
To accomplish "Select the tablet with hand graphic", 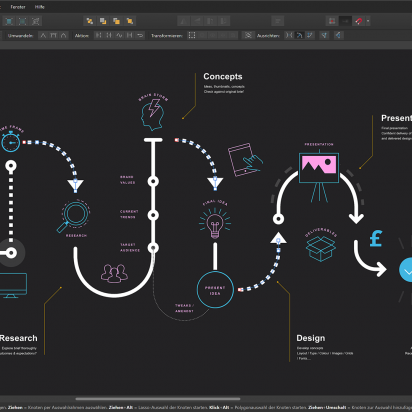I will (x=245, y=160).
